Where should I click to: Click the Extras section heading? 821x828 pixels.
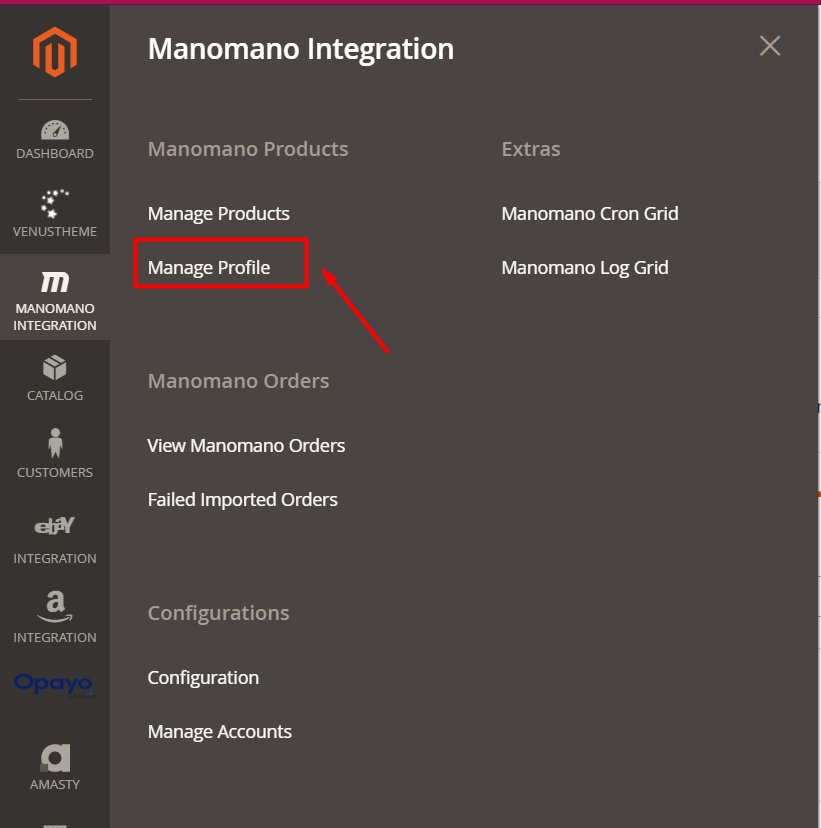(531, 149)
